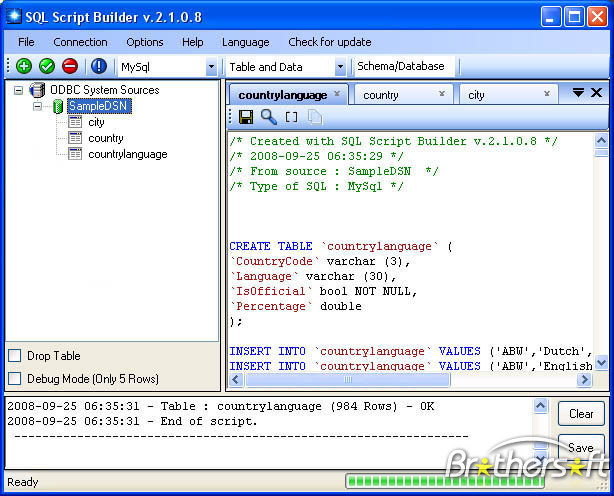
Task: Switch to the country tab
Action: tap(403, 95)
